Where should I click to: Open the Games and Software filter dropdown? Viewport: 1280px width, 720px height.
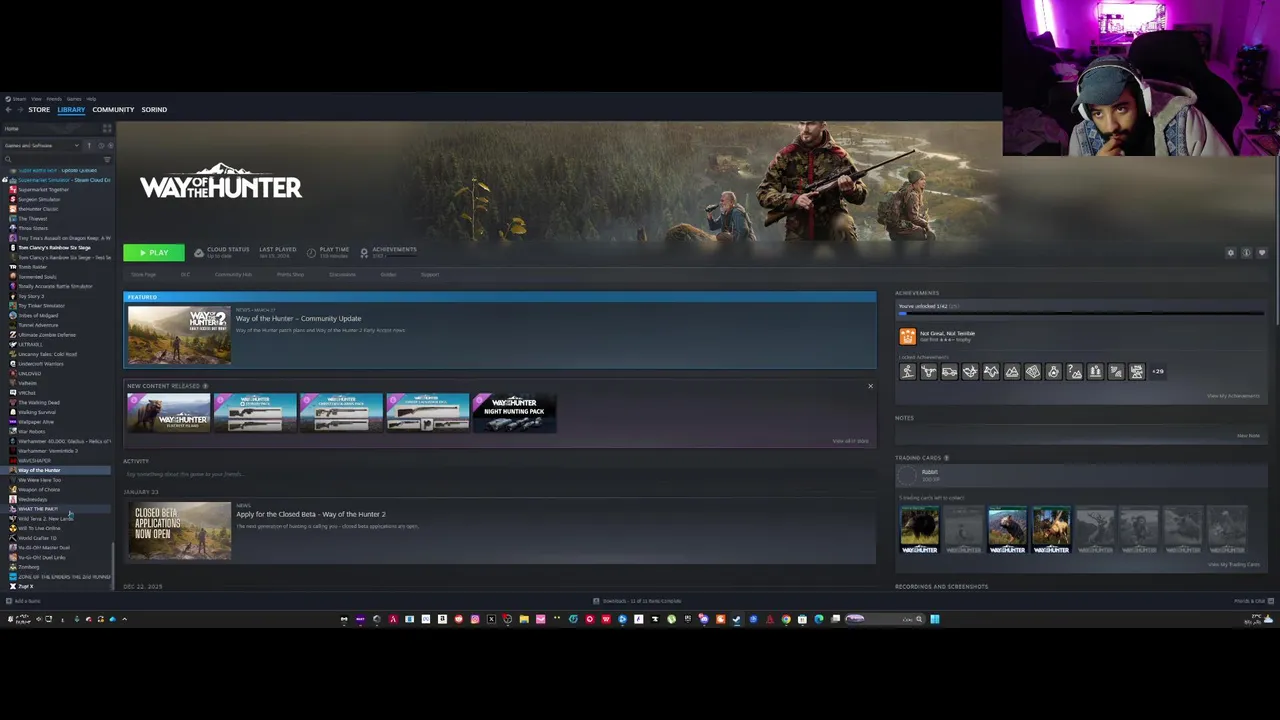pyautogui.click(x=42, y=146)
